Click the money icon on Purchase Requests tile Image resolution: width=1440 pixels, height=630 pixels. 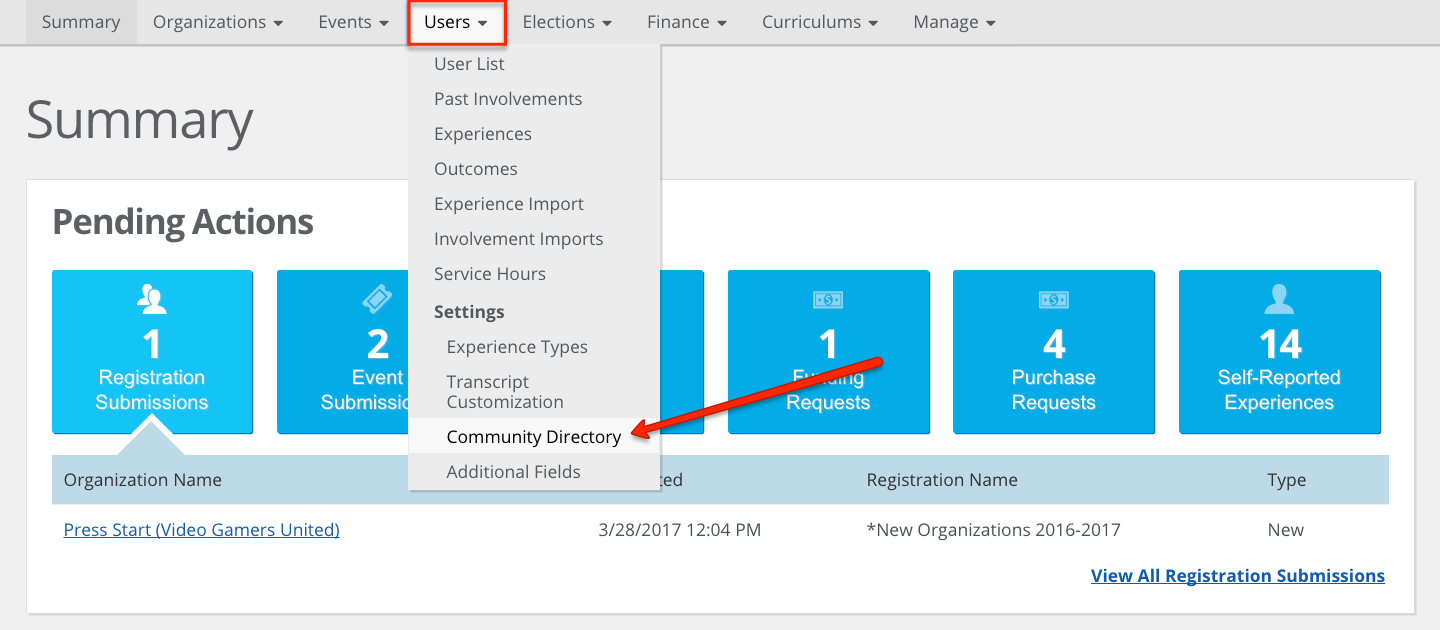[1054, 299]
